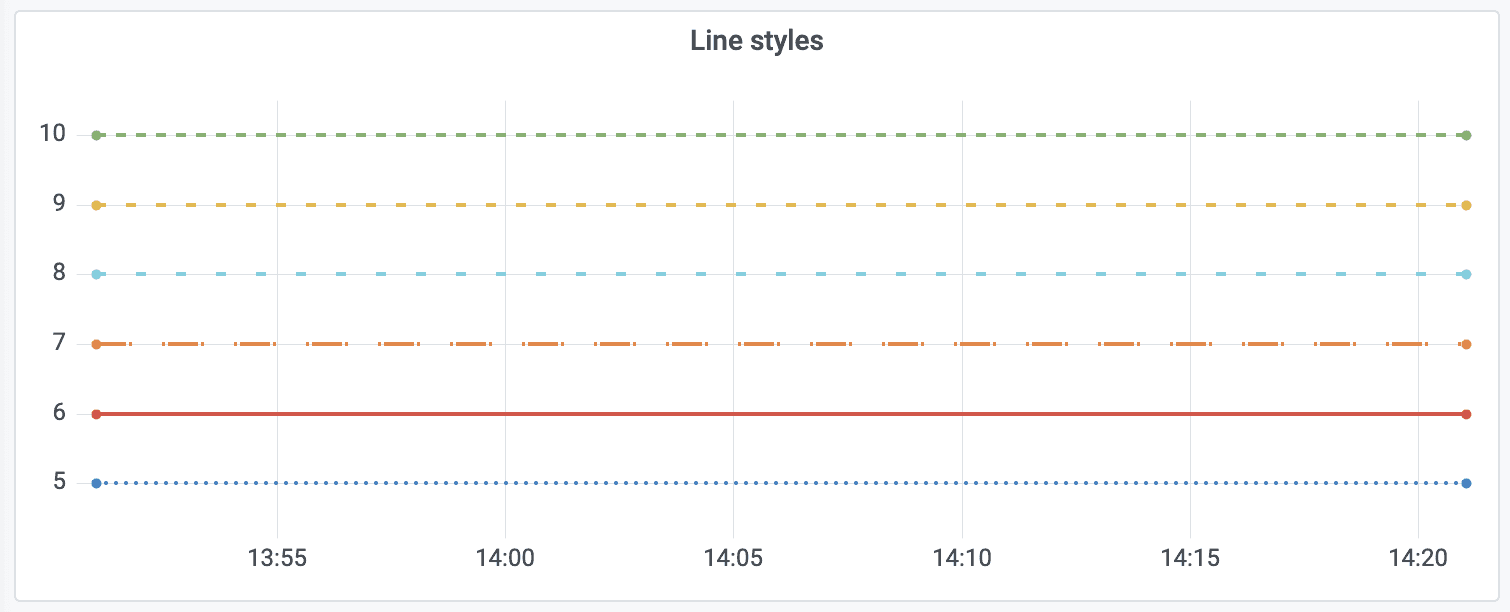Click the light blue left data point at value 8
This screenshot has width=1510, height=612.
97,274
